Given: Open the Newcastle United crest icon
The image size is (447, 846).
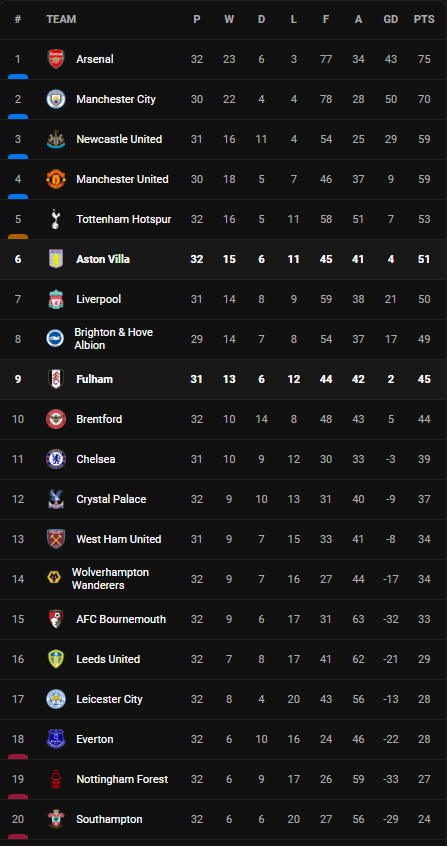Looking at the screenshot, I should click(56, 139).
